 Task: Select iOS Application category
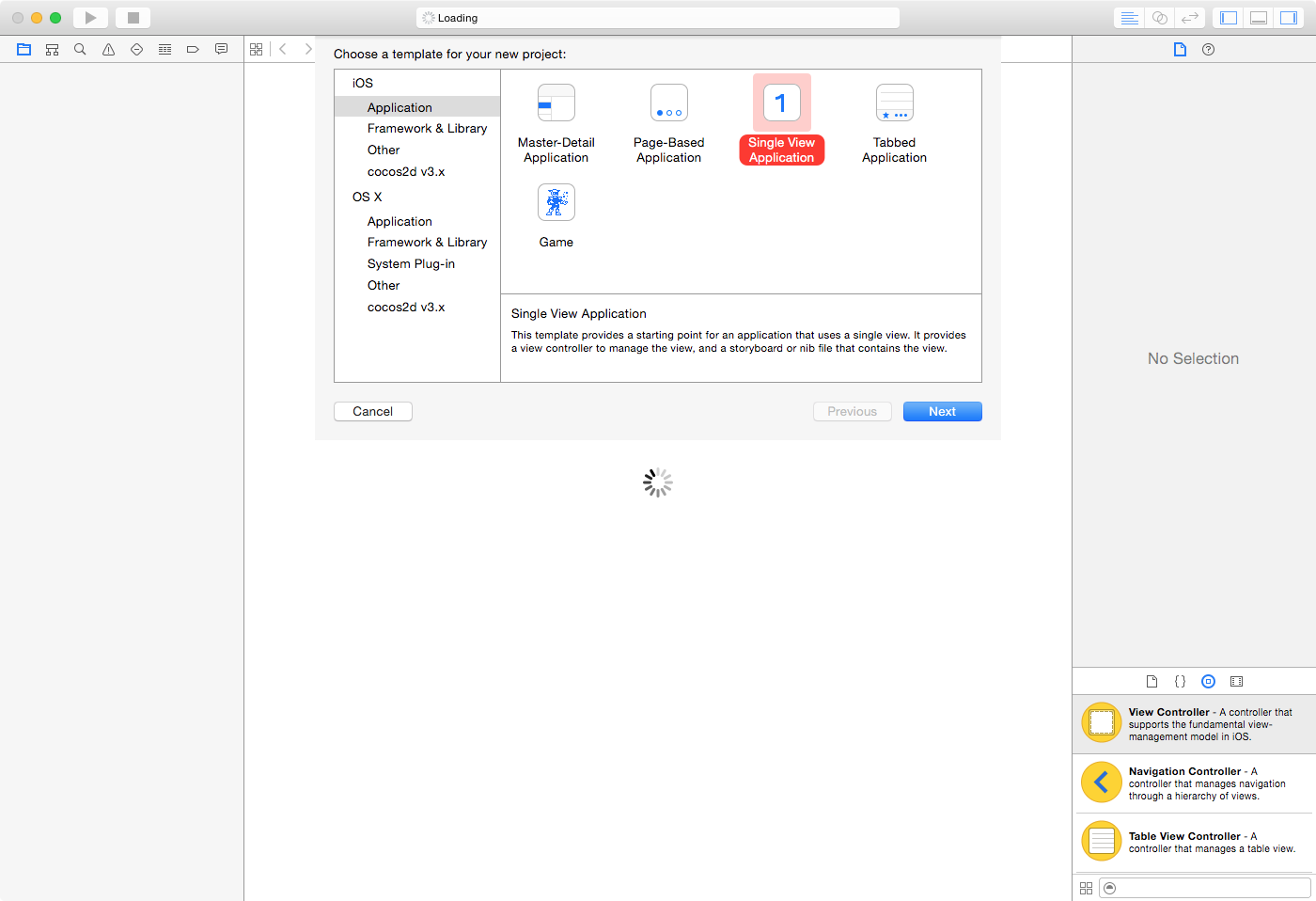pos(417,107)
